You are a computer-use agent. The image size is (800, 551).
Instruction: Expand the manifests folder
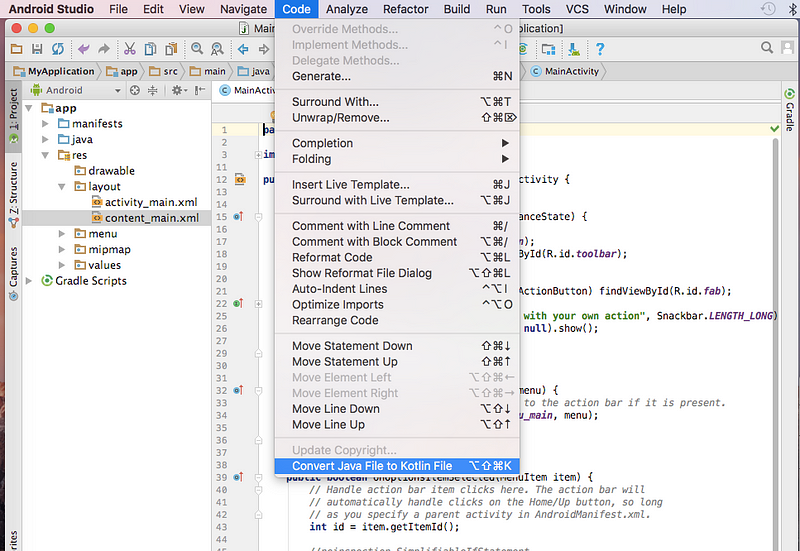pos(45,124)
